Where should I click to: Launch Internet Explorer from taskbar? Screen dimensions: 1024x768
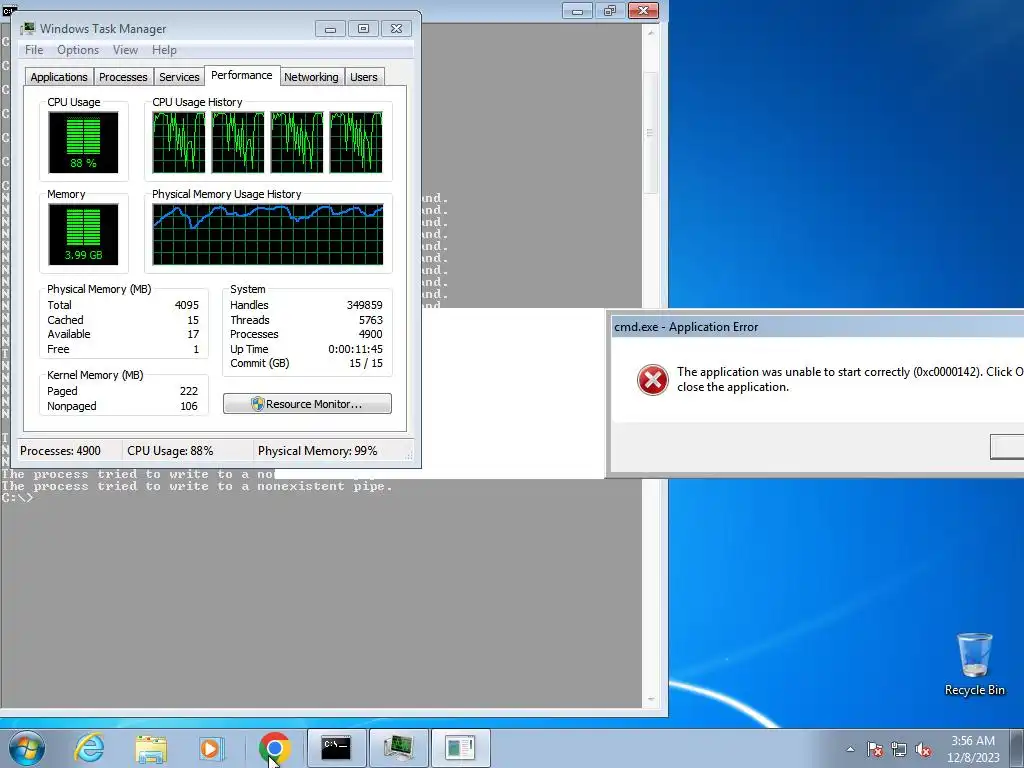pyautogui.click(x=89, y=748)
